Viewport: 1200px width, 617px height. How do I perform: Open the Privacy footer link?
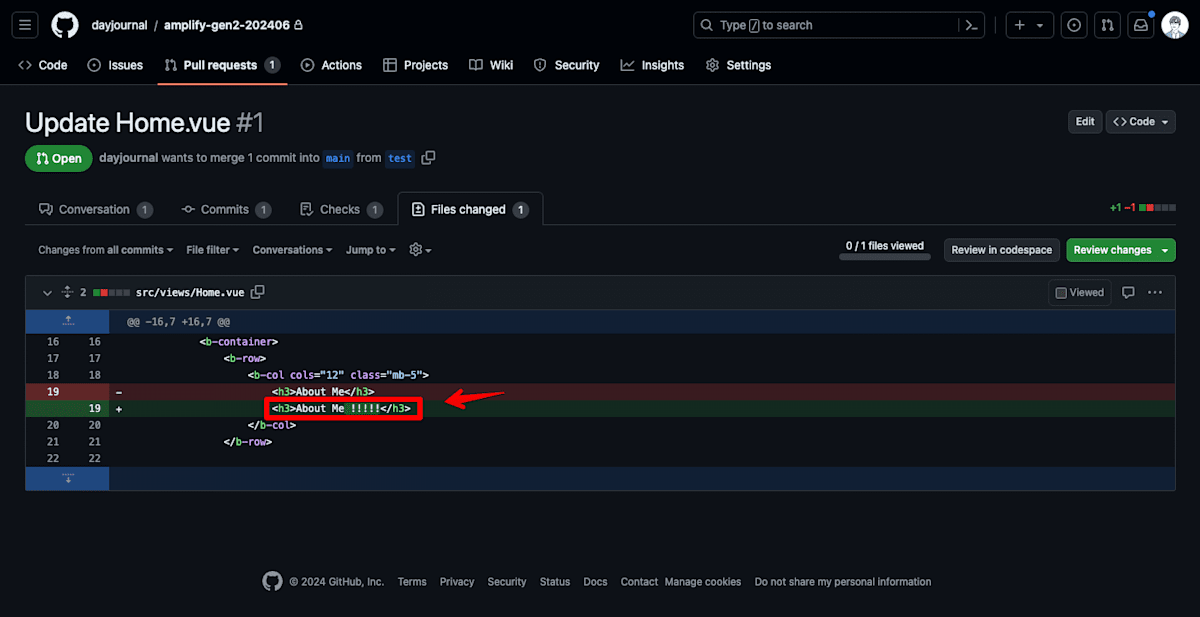coord(457,582)
